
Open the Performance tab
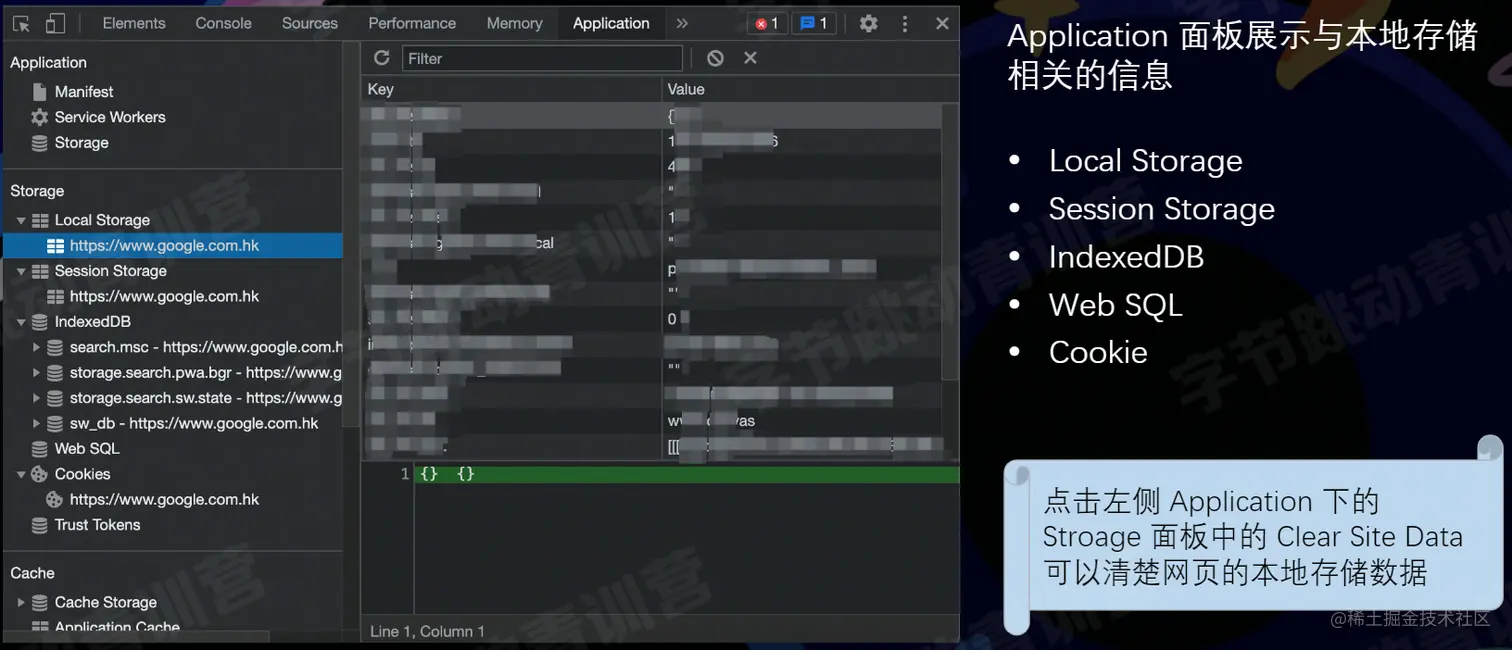pos(412,23)
